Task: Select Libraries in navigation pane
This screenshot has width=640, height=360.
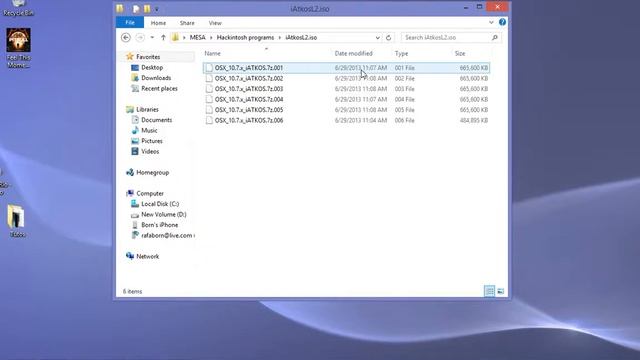Action: pos(147,109)
